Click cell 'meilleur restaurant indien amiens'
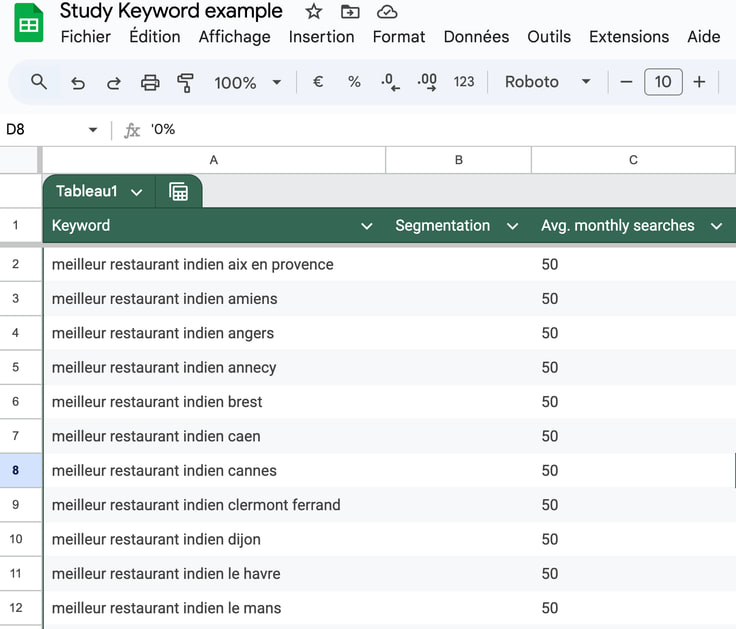This screenshot has height=629, width=736. point(215,299)
